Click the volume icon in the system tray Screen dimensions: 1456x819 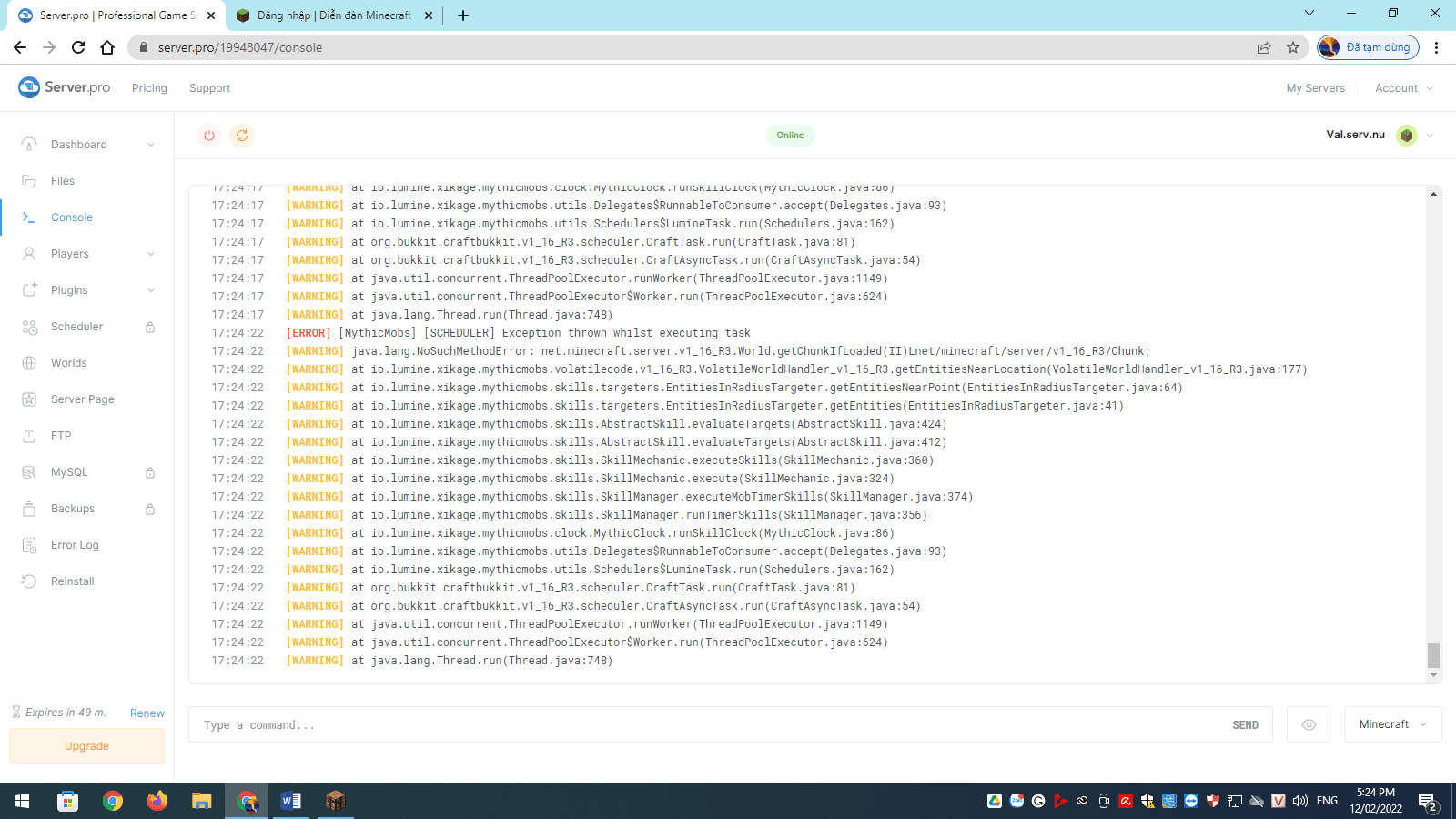pyautogui.click(x=1300, y=801)
